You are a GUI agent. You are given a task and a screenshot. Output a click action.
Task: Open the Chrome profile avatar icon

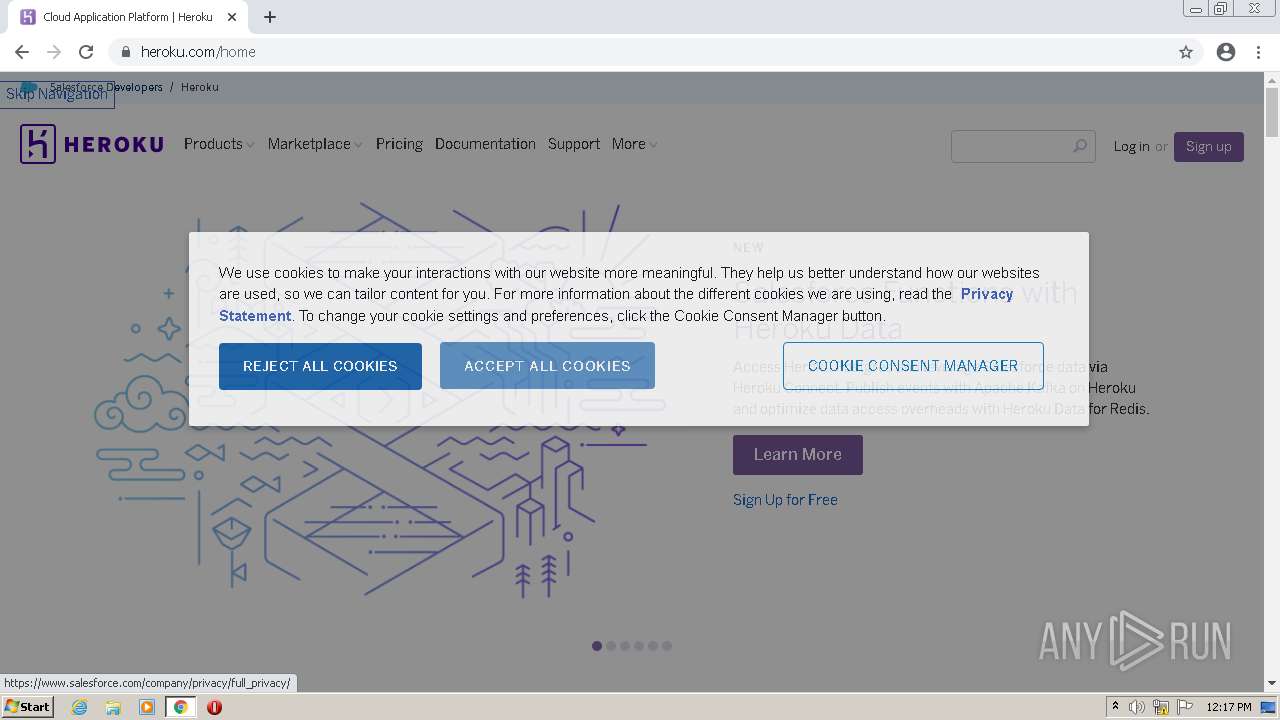1226,52
